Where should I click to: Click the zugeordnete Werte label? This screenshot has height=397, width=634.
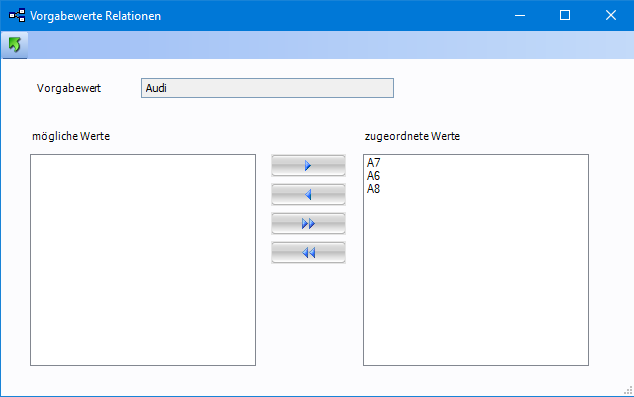tap(412, 136)
